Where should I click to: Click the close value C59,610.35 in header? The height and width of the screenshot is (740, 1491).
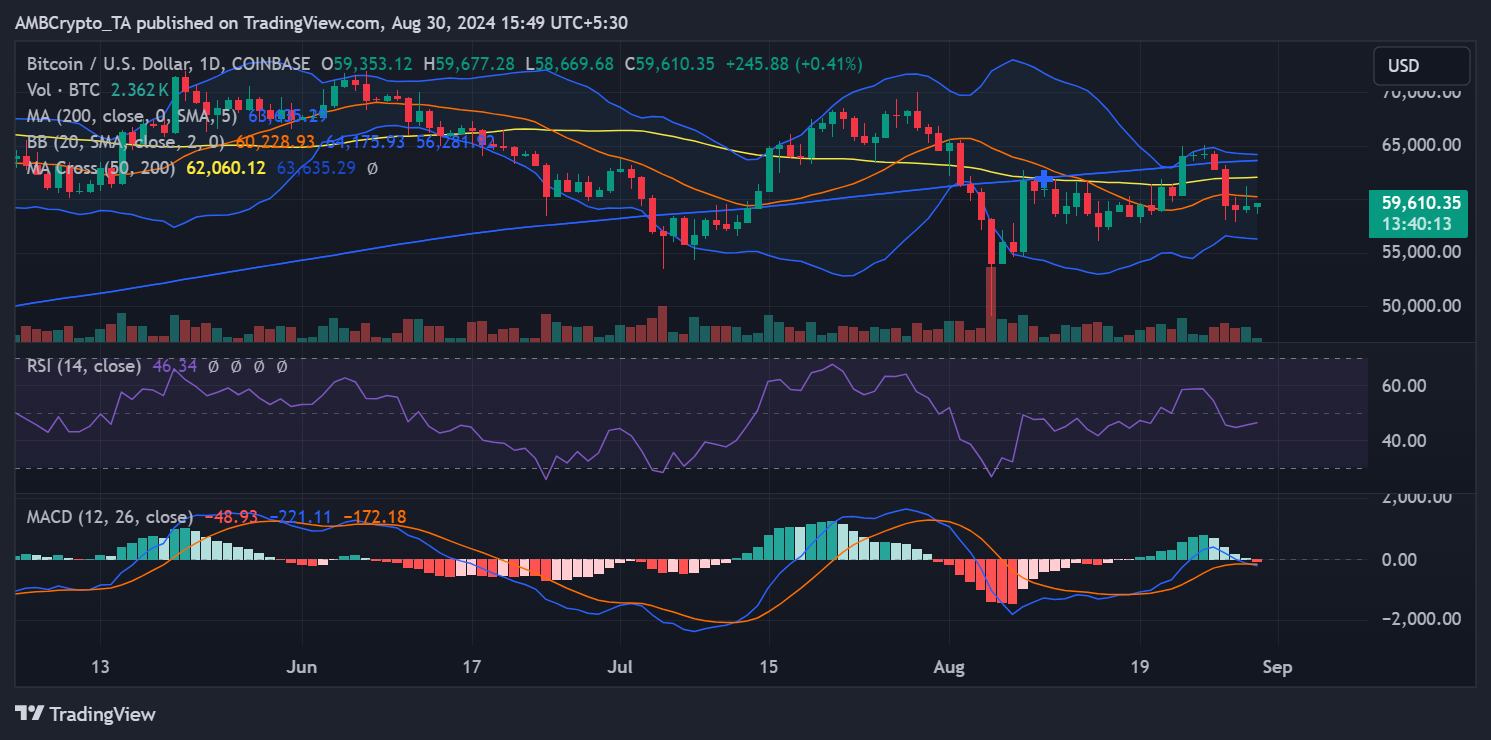pyautogui.click(x=669, y=63)
